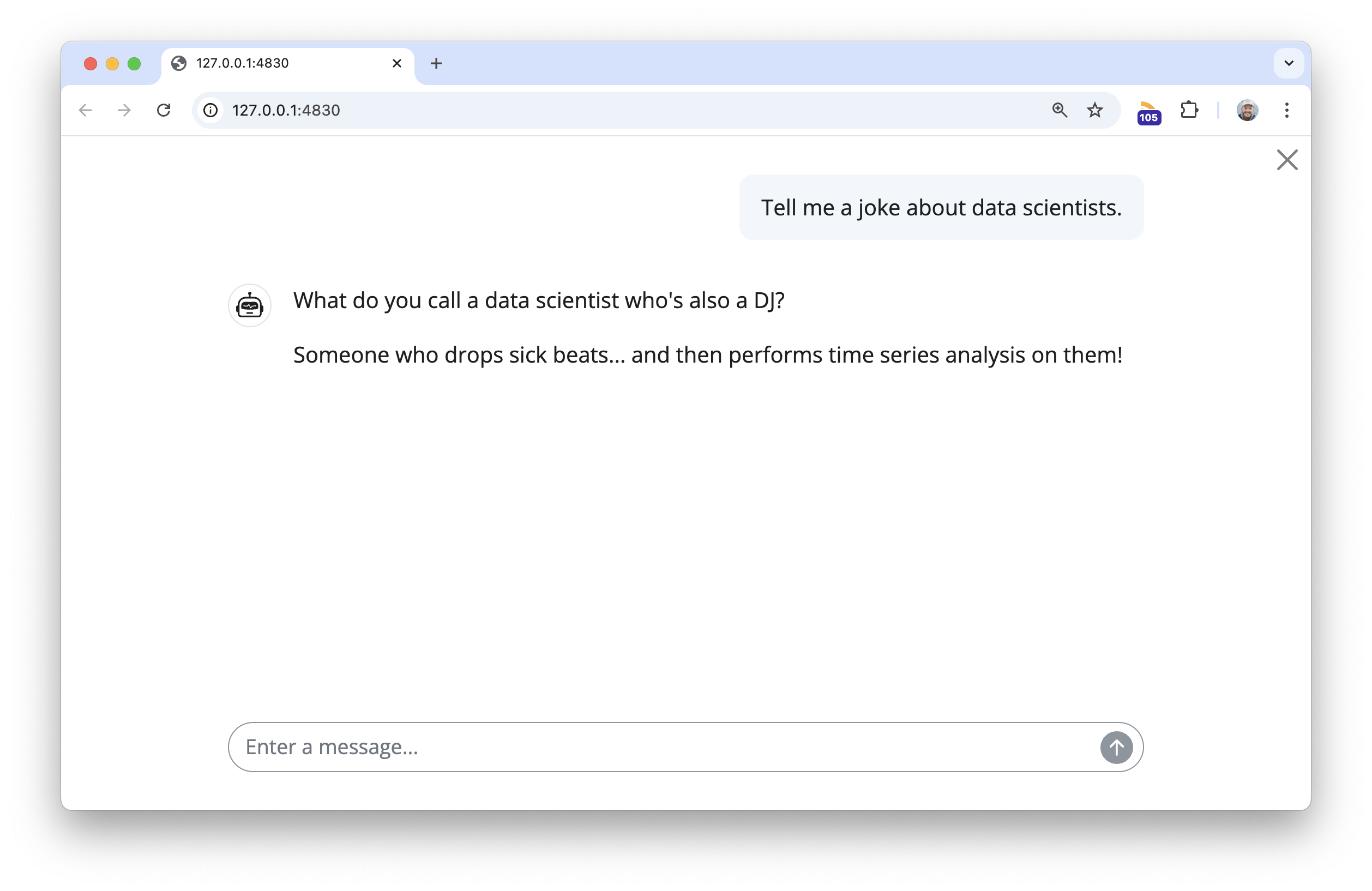The image size is (1372, 891).
Task: Close the chat with the X icon
Action: coord(1287,160)
